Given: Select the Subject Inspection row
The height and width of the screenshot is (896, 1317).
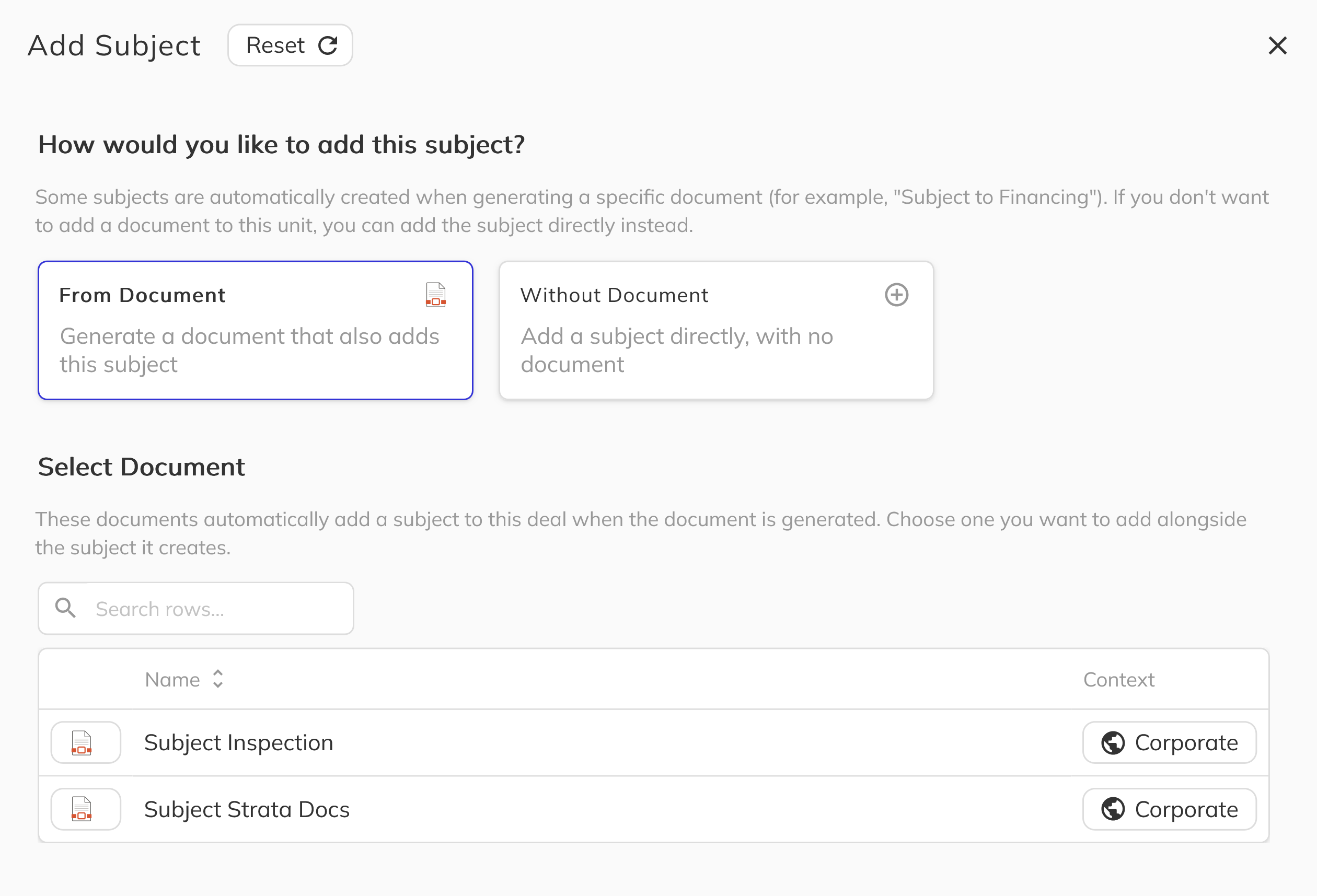Looking at the screenshot, I should click(654, 742).
